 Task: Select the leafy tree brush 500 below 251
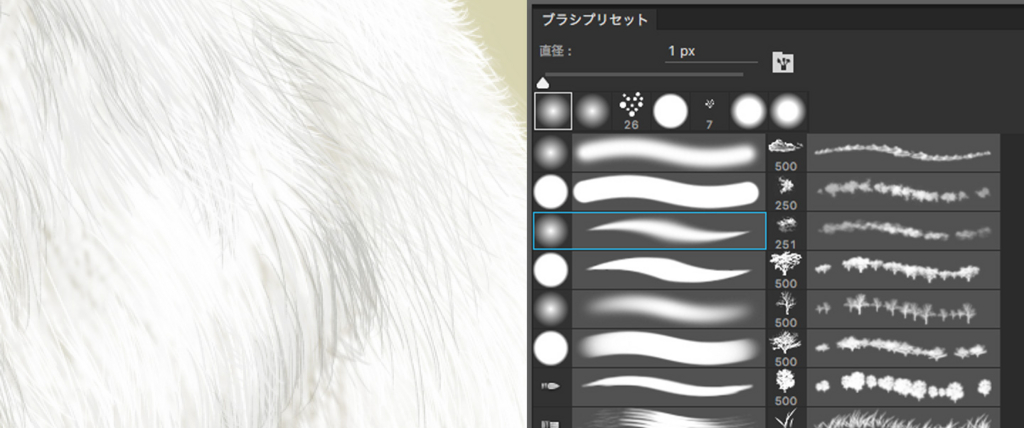pos(884,270)
